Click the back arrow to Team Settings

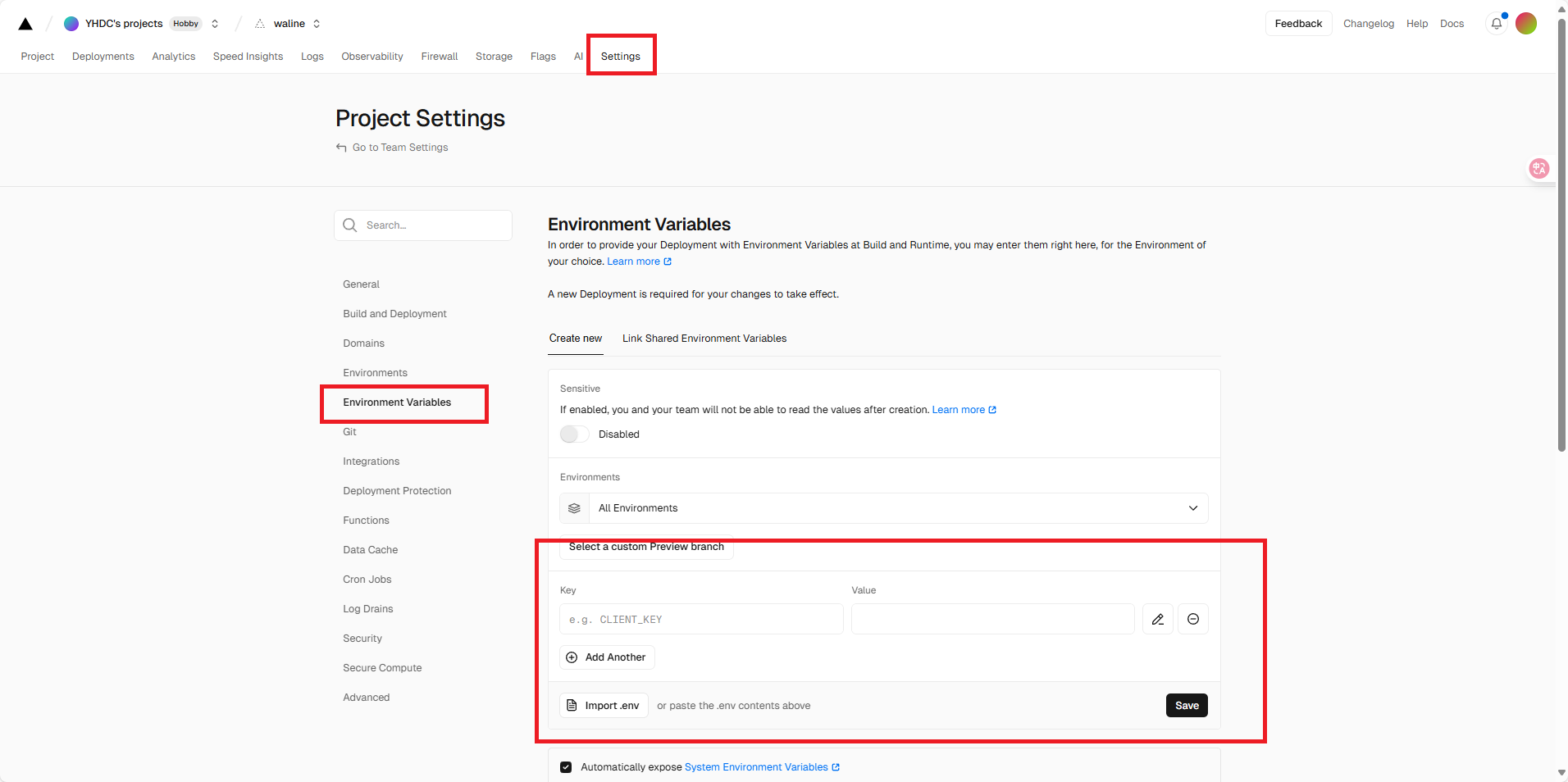[x=341, y=148]
